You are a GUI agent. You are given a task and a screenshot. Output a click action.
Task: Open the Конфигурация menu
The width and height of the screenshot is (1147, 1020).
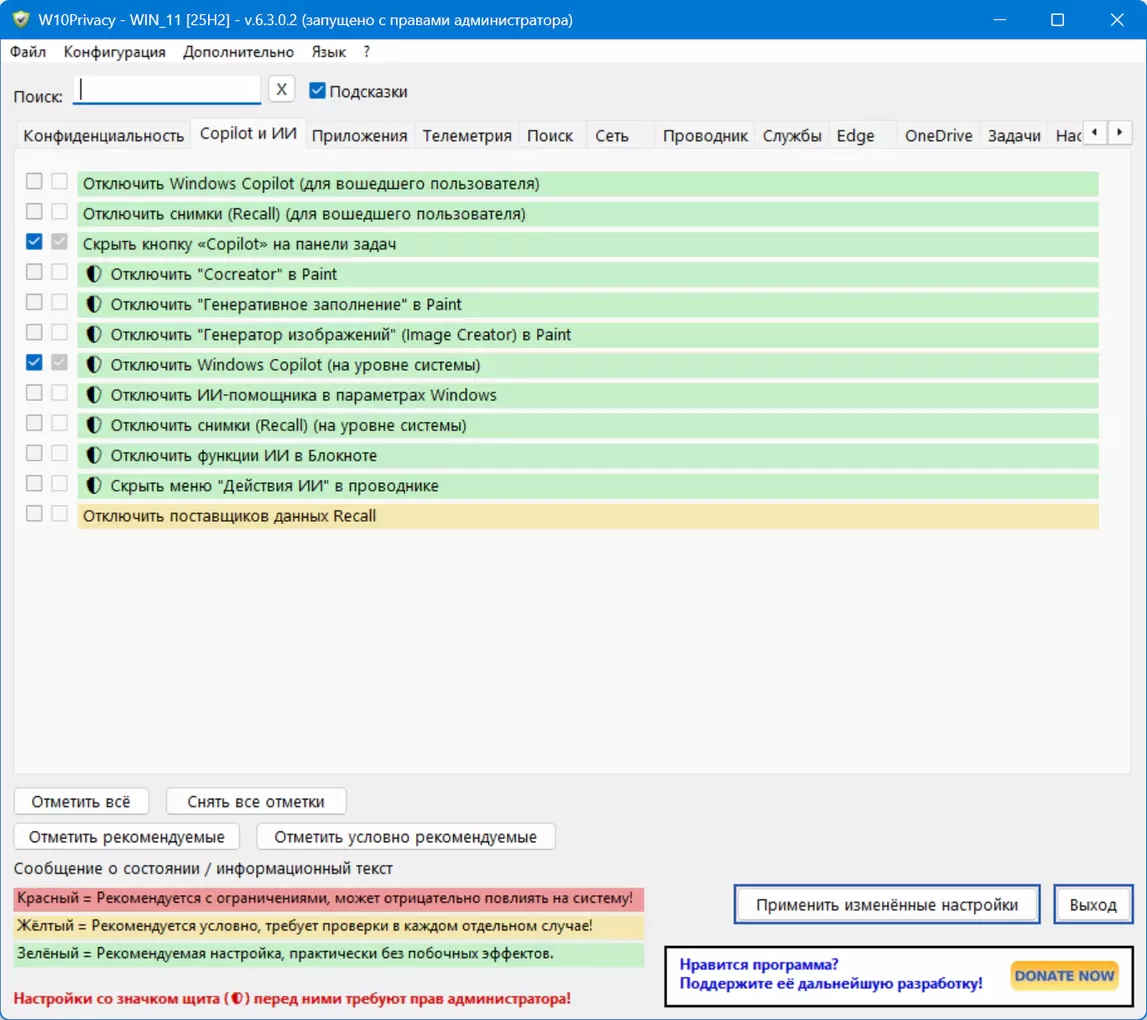tap(115, 52)
